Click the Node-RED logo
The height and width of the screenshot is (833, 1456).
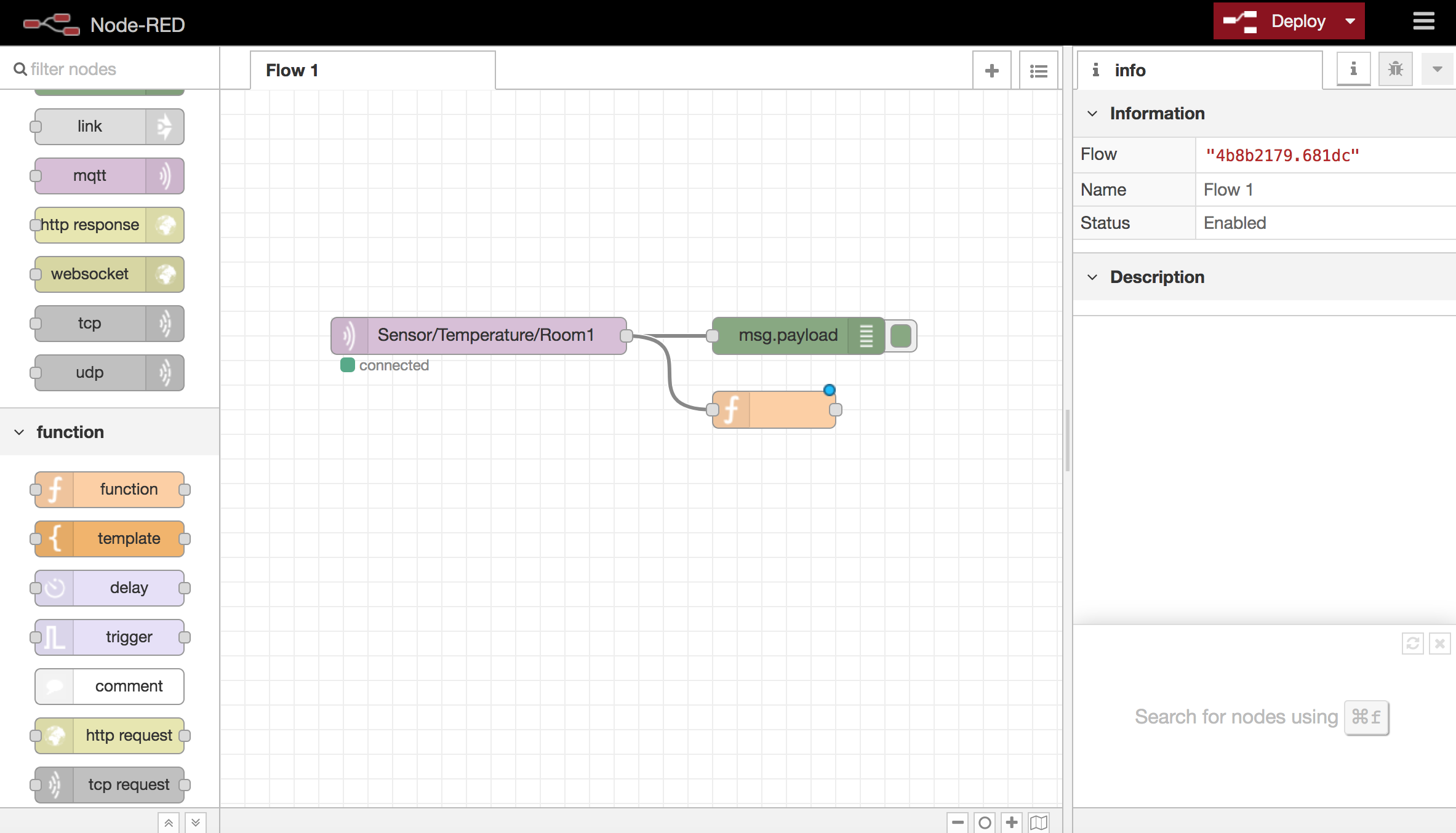[52, 25]
